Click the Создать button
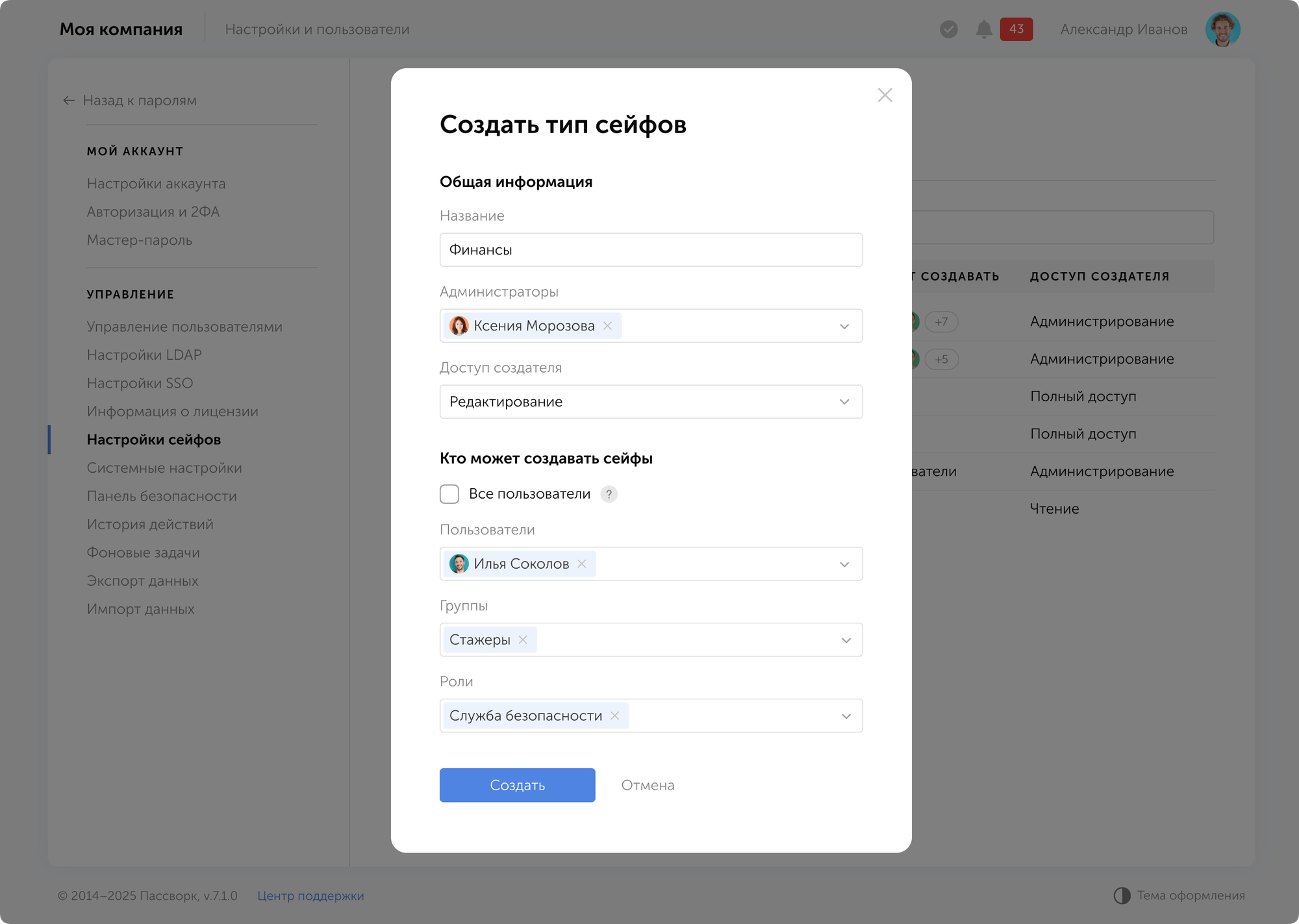 (517, 785)
